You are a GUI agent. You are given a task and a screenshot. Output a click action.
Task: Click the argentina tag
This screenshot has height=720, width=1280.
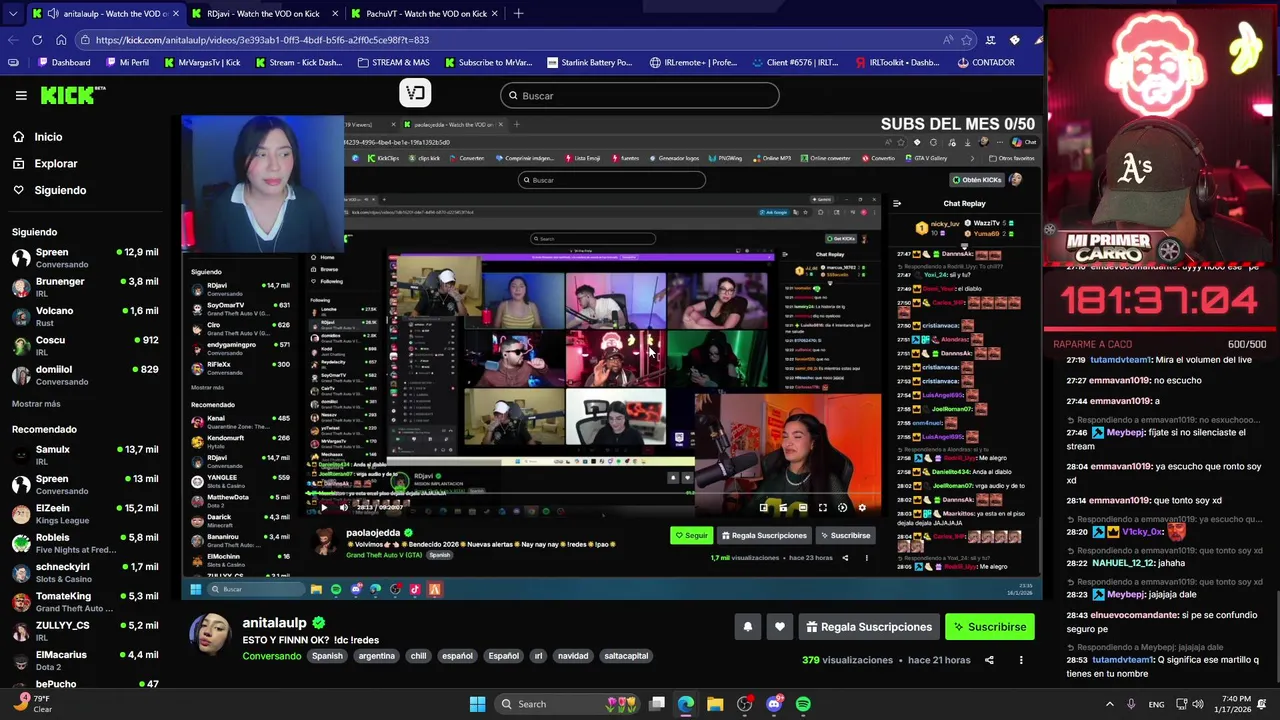(x=376, y=656)
